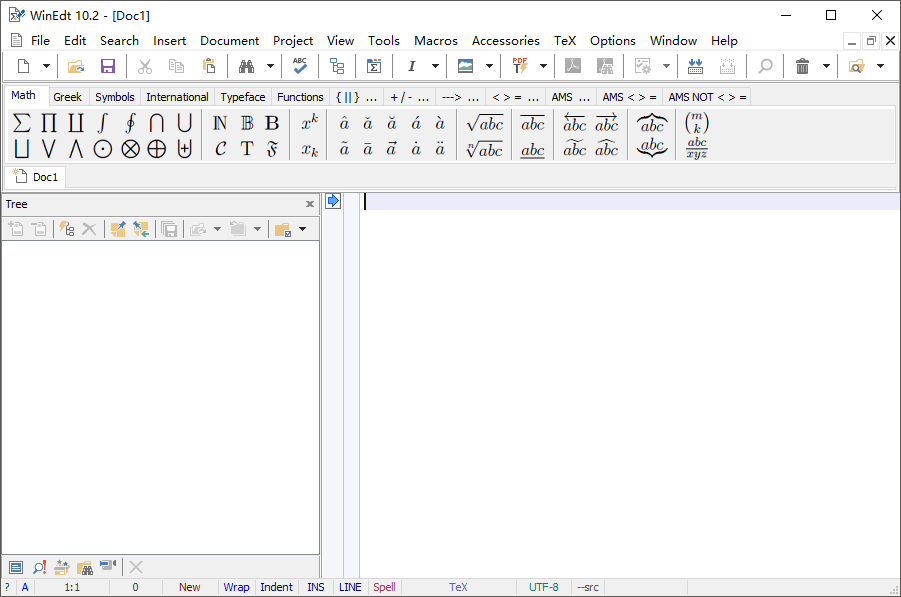Insert the blackboard bold N symbol
901x597 pixels.
(x=221, y=123)
